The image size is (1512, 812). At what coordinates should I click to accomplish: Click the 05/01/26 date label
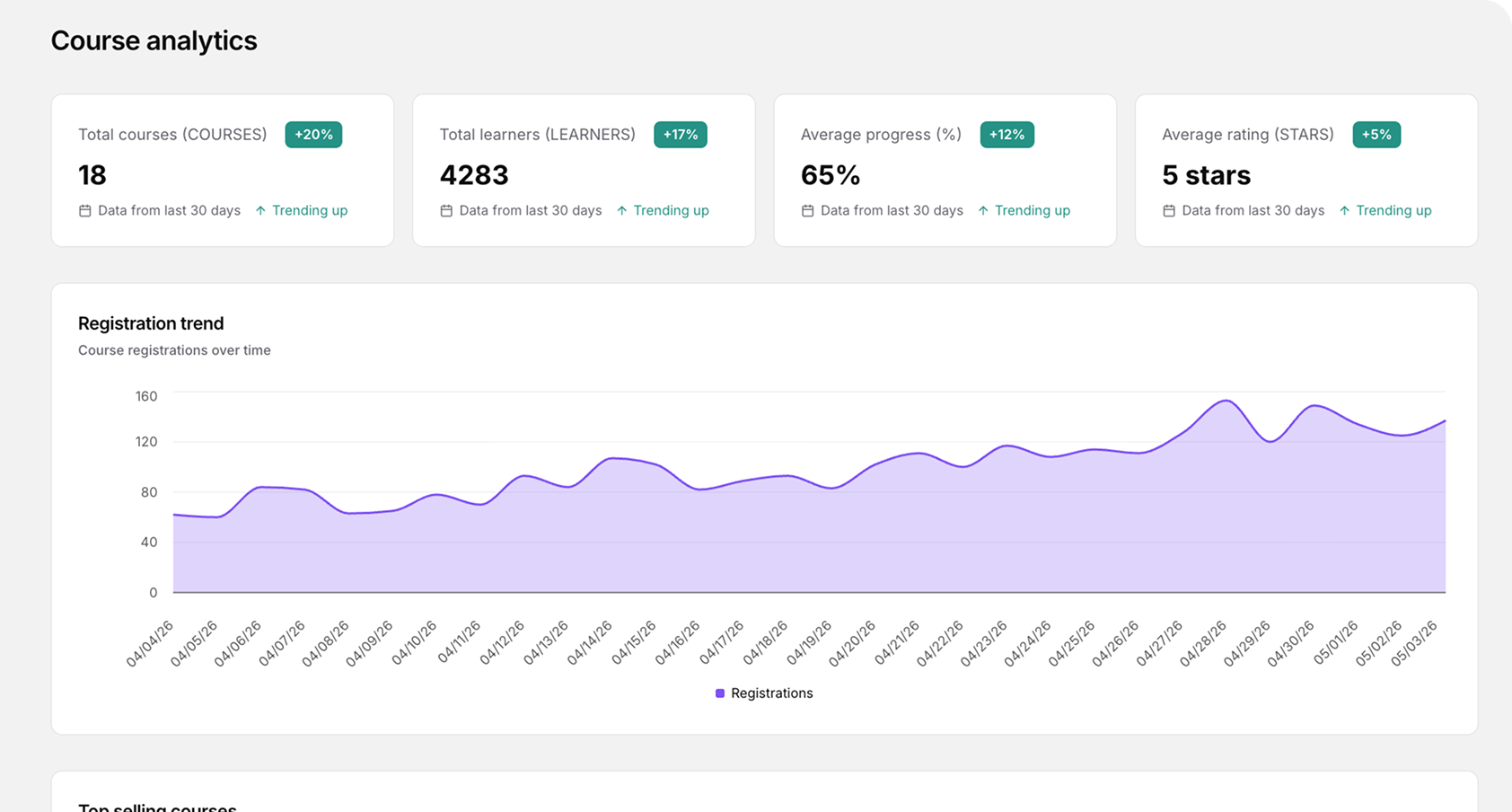click(1335, 643)
